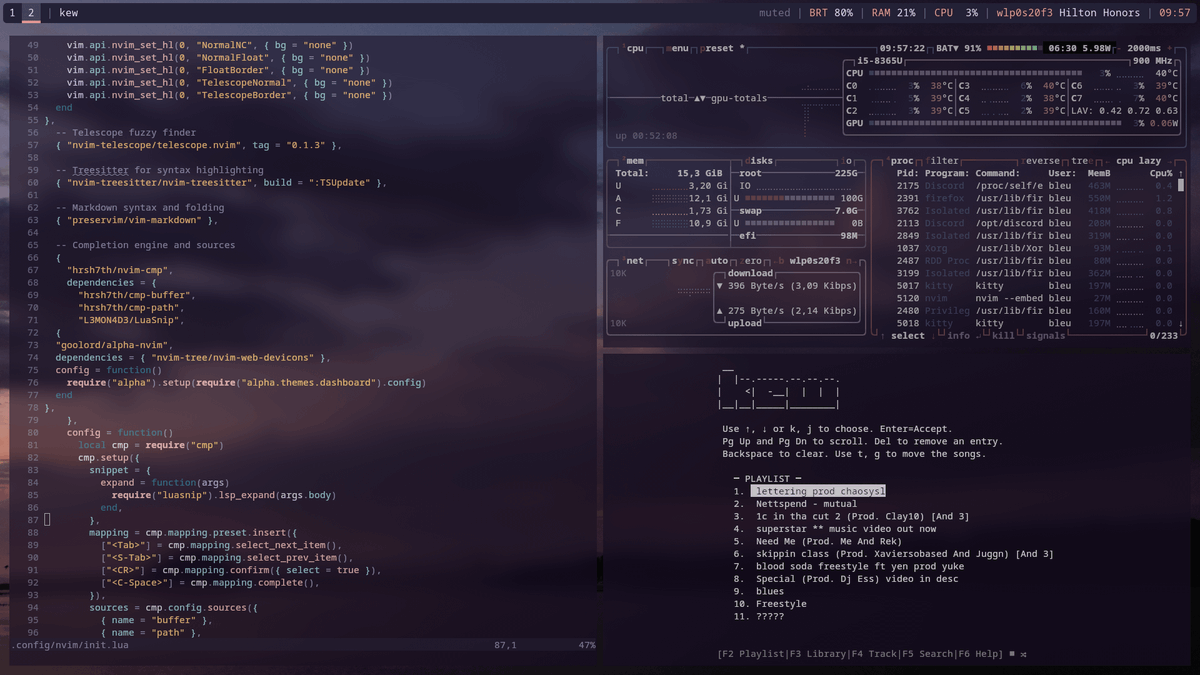Viewport: 1200px width, 675px height.
Task: Toggle 'tree' view in btop proc box
Action: [1081, 160]
